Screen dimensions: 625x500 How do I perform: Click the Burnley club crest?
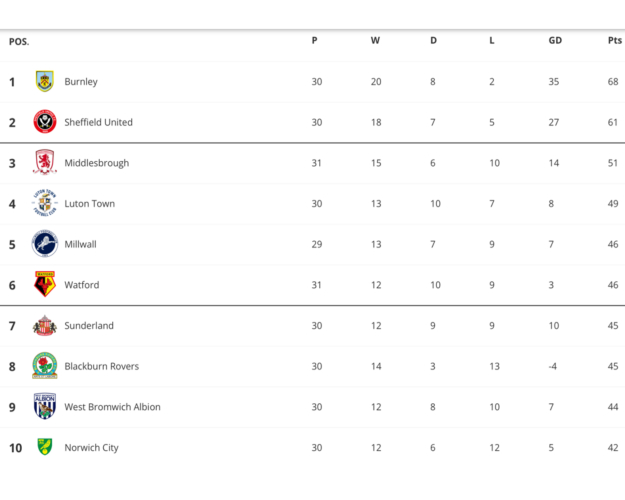coord(45,82)
